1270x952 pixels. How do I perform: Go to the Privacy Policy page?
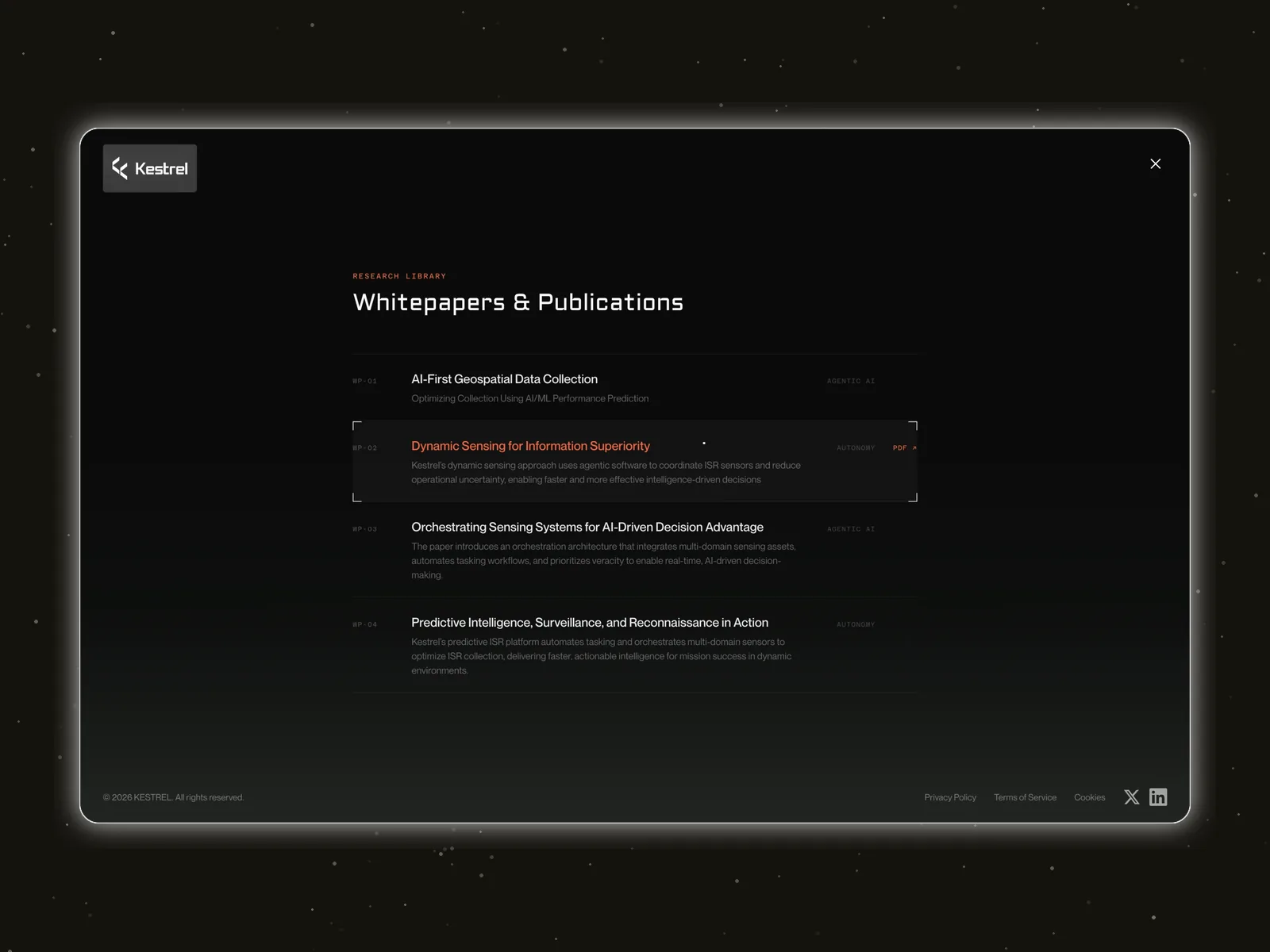point(950,797)
